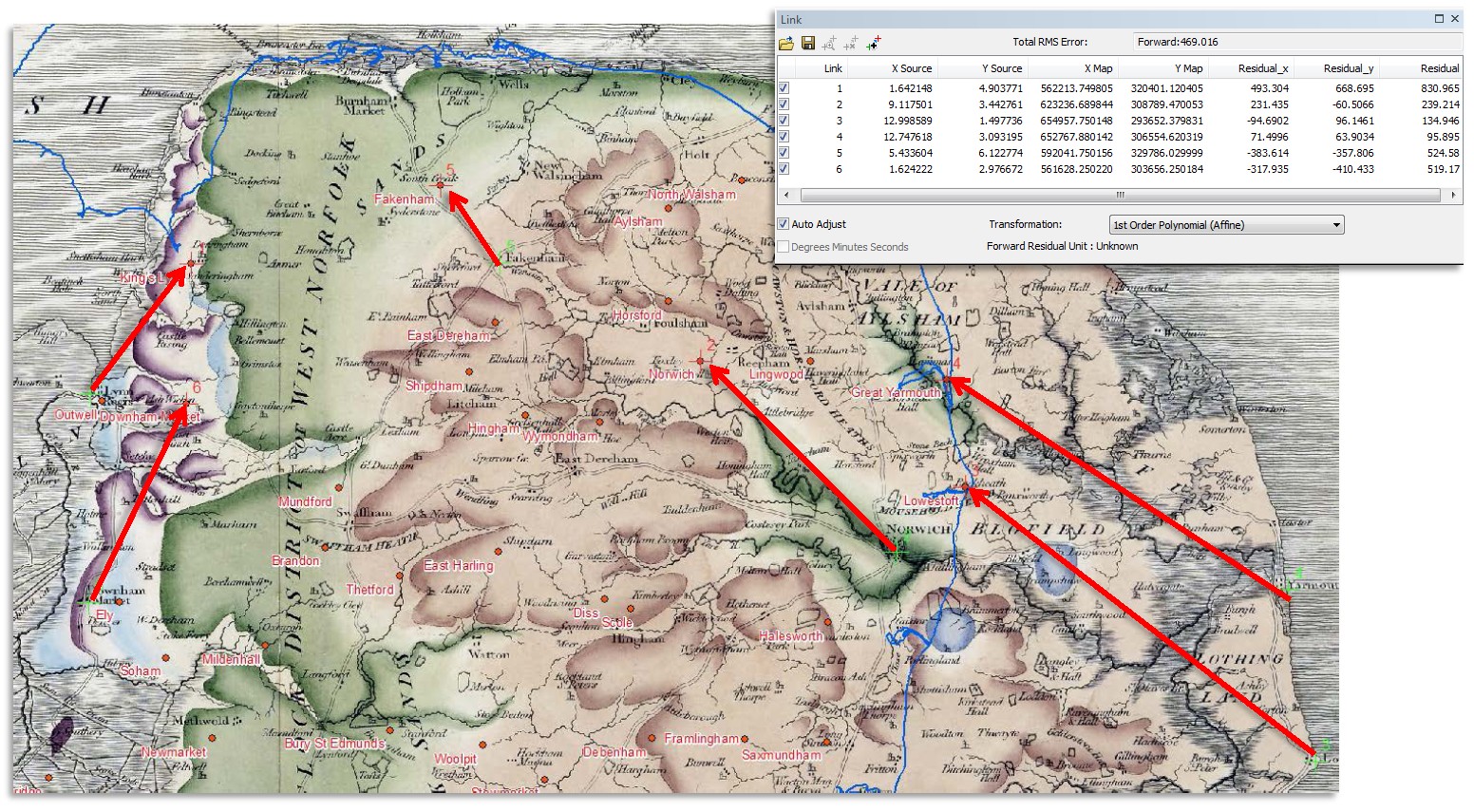Click the Halesworth label on the map
The width and height of the screenshot is (1474, 812).
(791, 636)
